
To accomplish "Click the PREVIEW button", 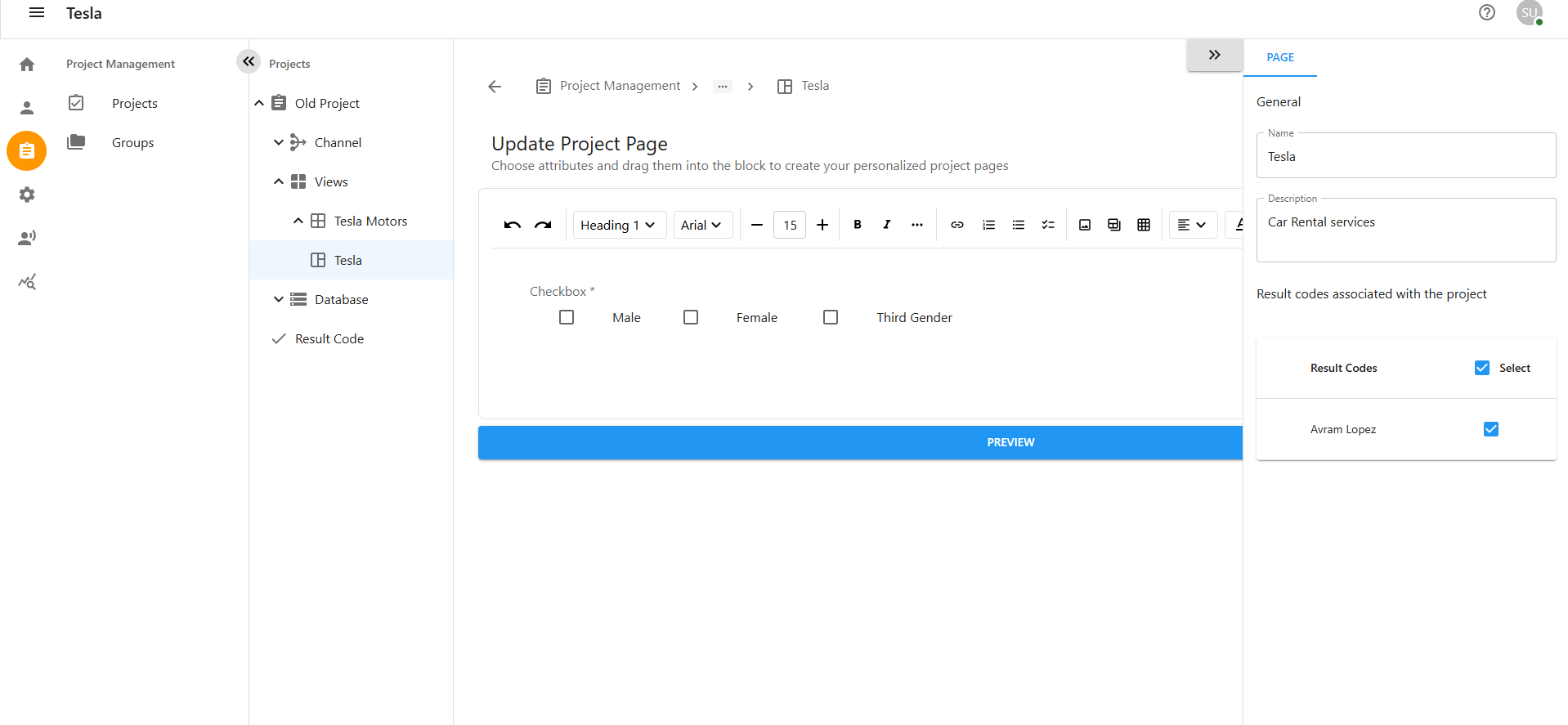I will tap(860, 442).
